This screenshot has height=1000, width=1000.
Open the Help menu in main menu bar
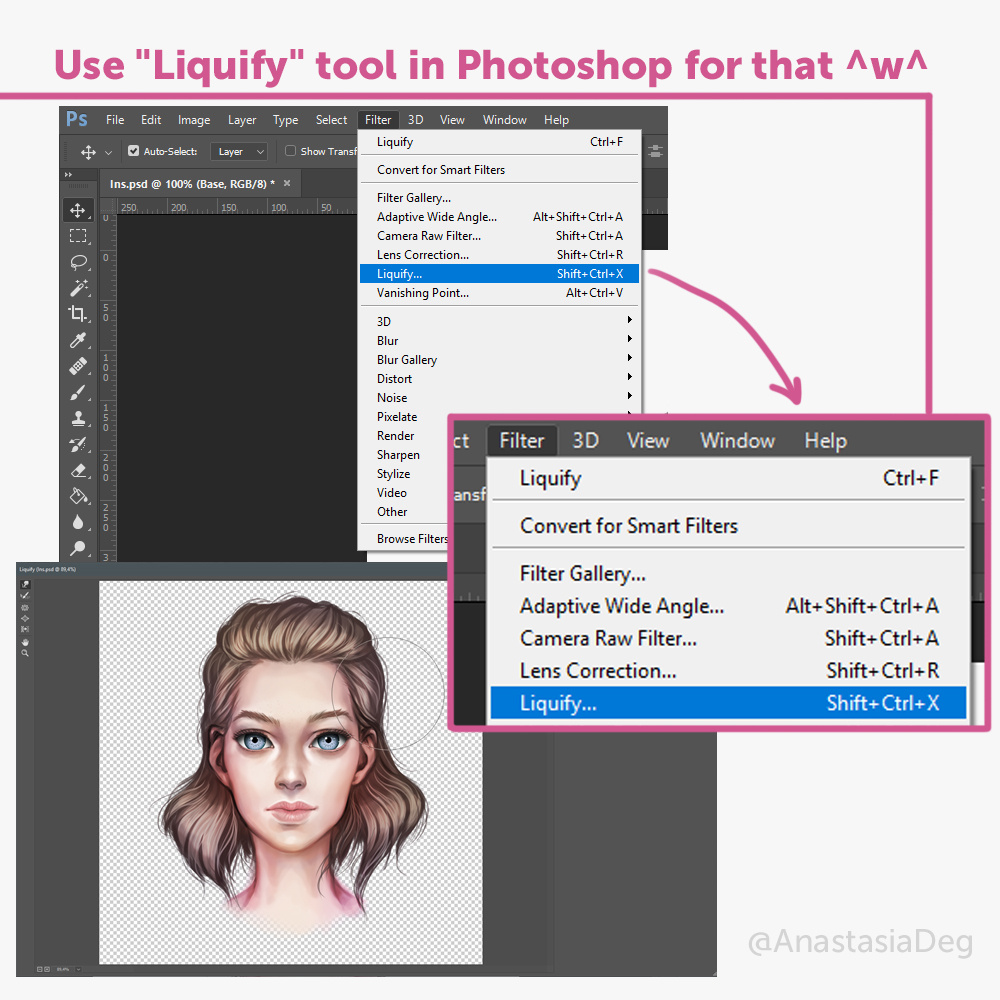click(x=556, y=120)
